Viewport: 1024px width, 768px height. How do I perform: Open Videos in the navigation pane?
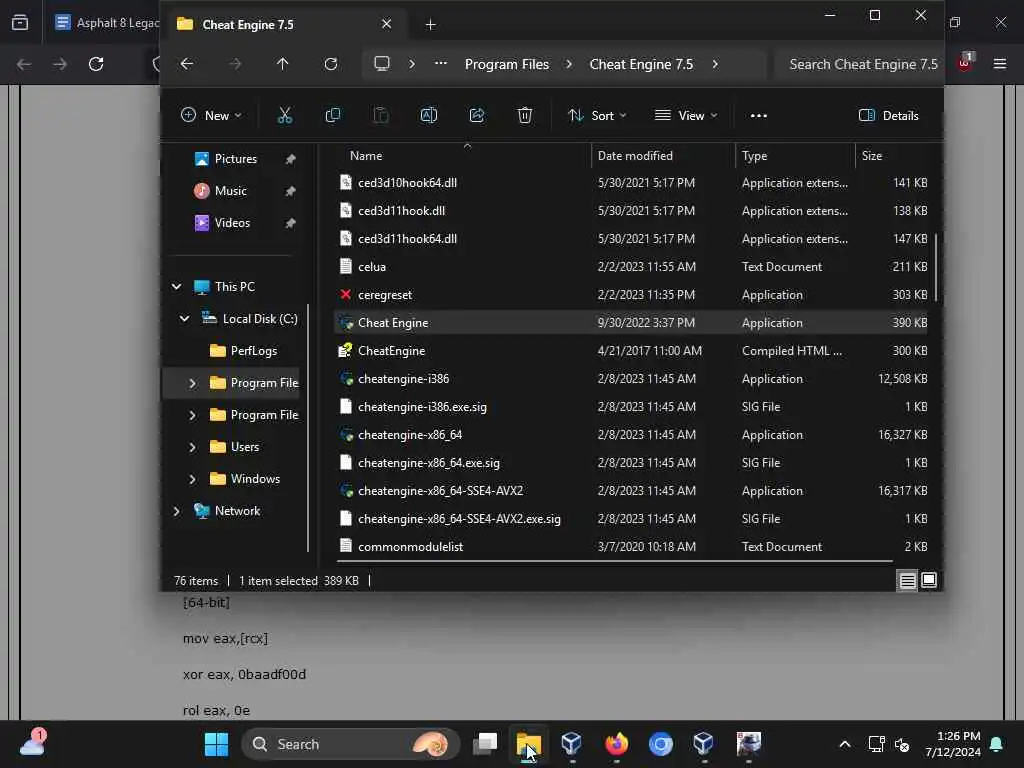[x=232, y=223]
